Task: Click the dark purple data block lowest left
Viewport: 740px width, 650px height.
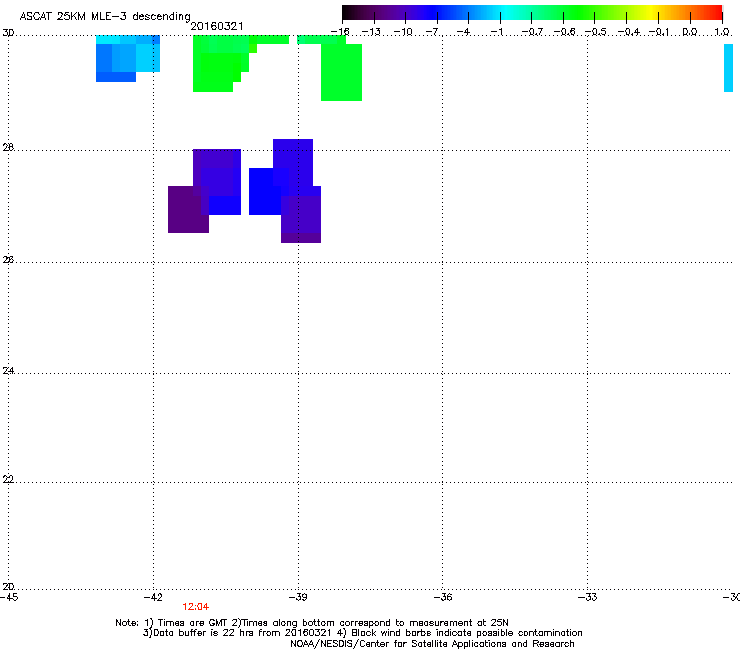Action: pos(188,210)
